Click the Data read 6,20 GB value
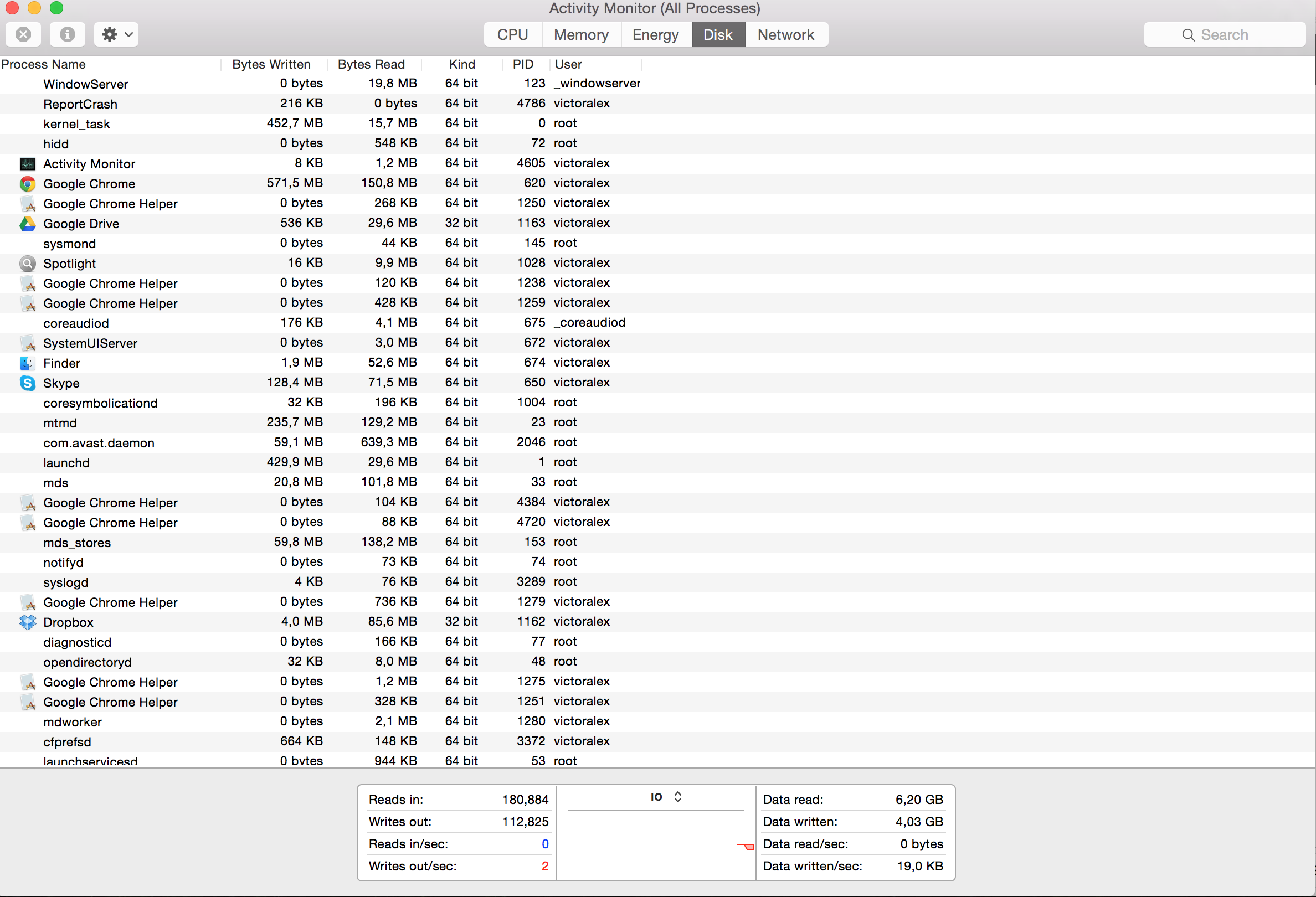1316x897 pixels. (919, 800)
